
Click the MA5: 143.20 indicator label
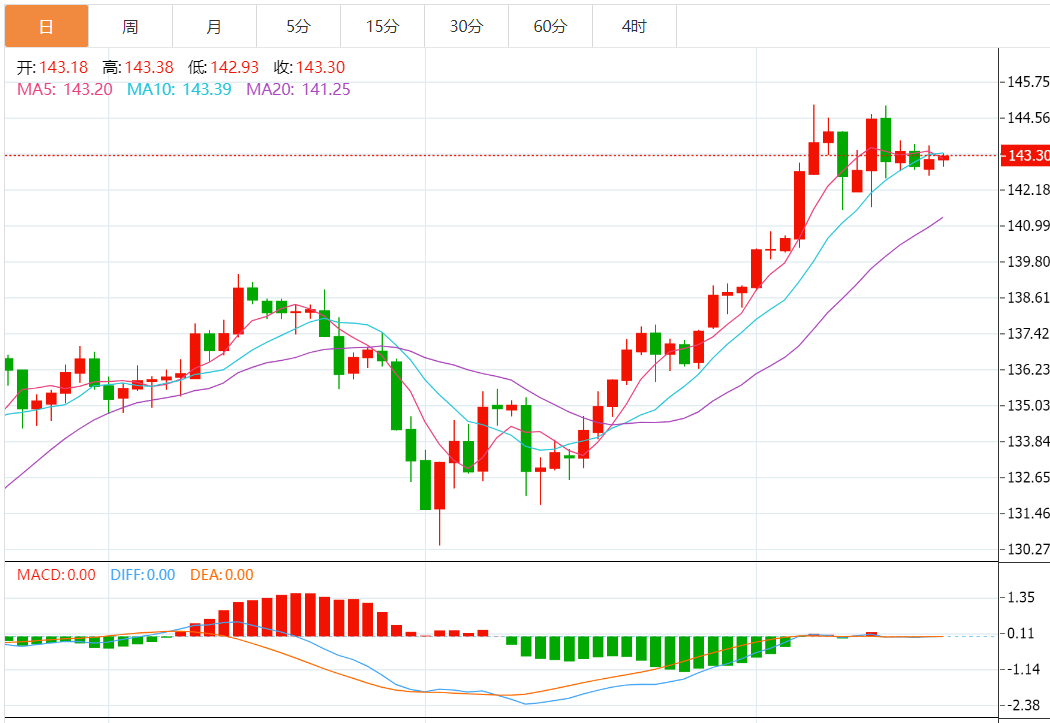64,89
